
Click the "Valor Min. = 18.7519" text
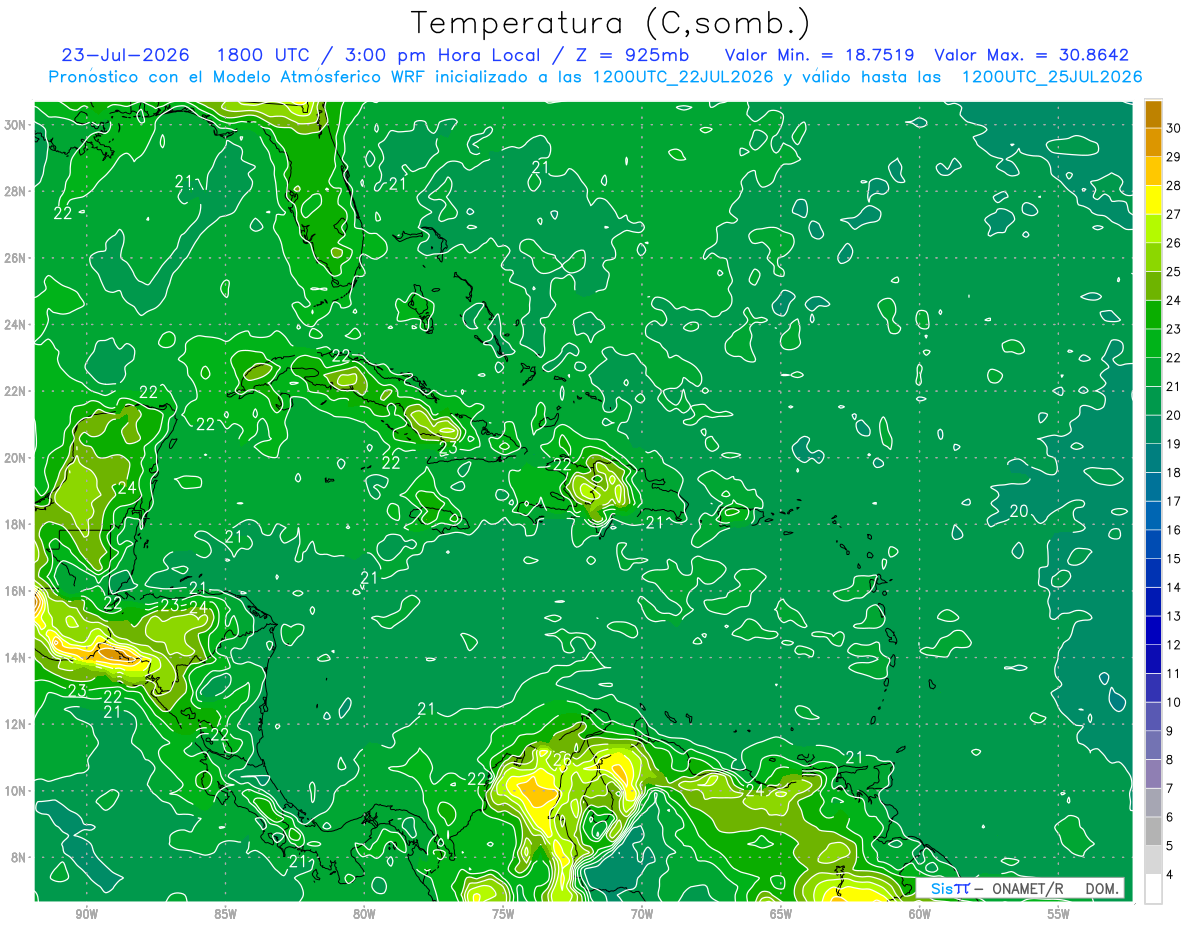click(x=819, y=55)
